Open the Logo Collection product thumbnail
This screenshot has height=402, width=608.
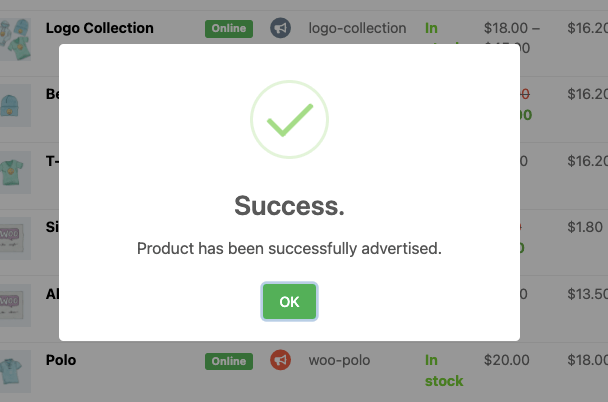(15, 39)
